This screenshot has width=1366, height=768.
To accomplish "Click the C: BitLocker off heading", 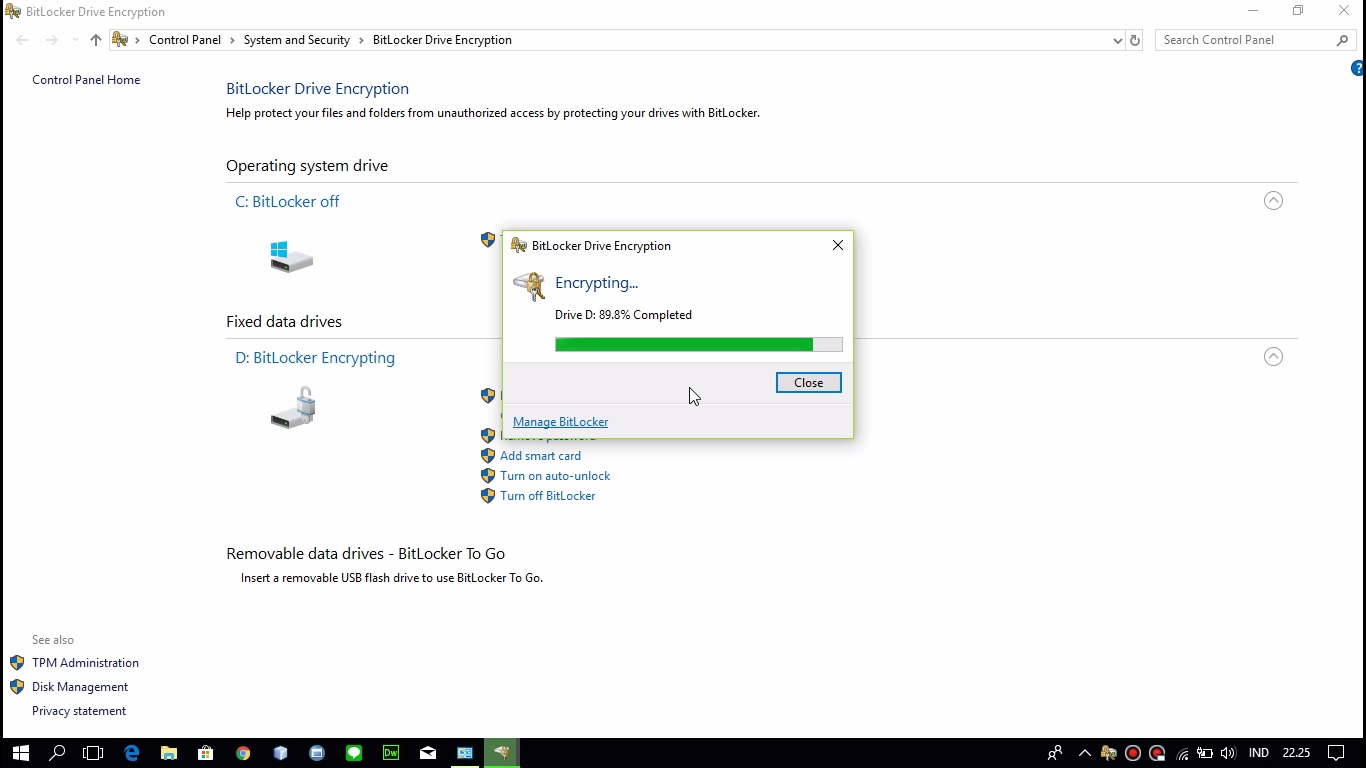I will click(287, 202).
